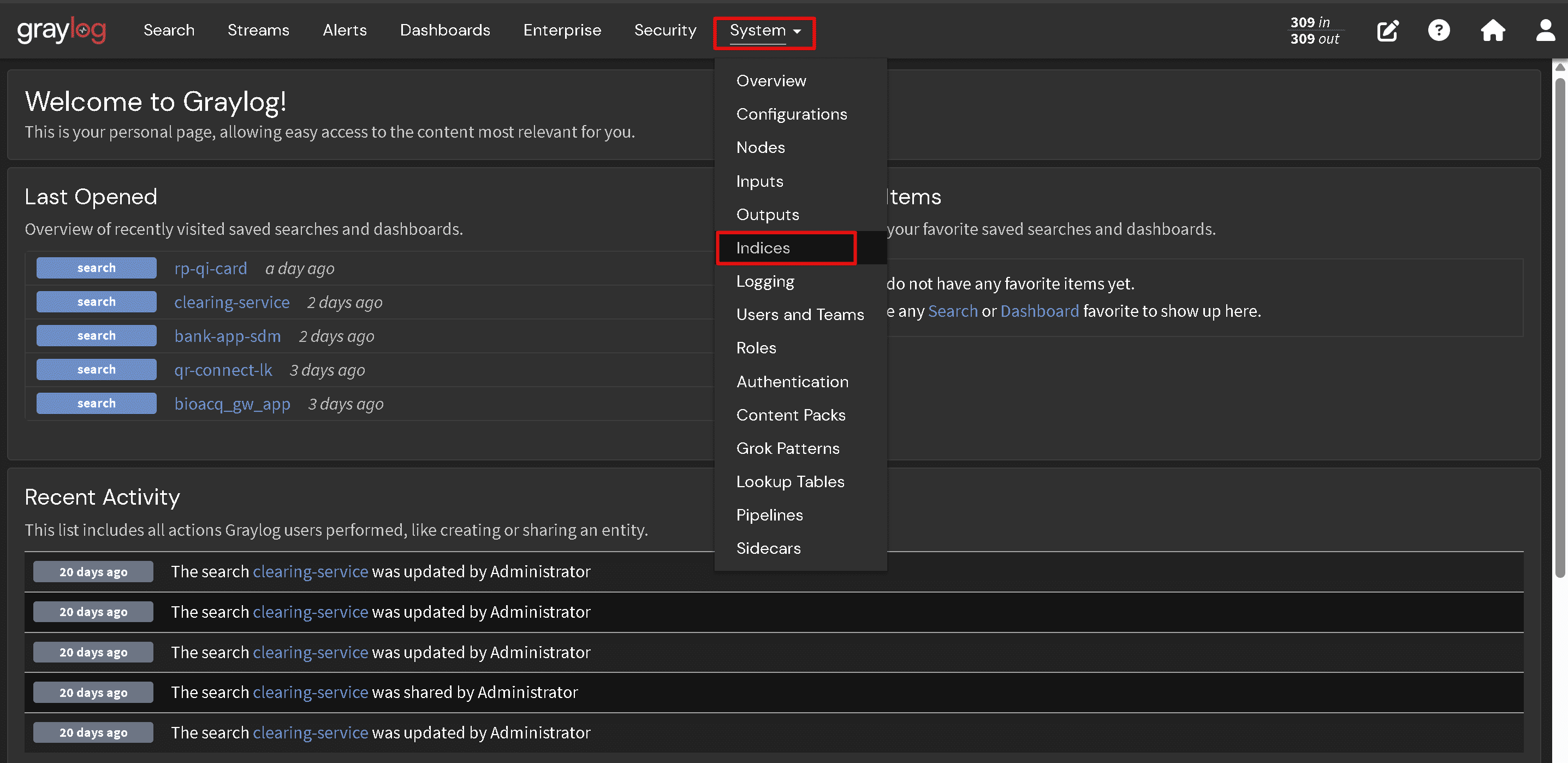Click the 309 in/out throughput indicator

(1315, 31)
